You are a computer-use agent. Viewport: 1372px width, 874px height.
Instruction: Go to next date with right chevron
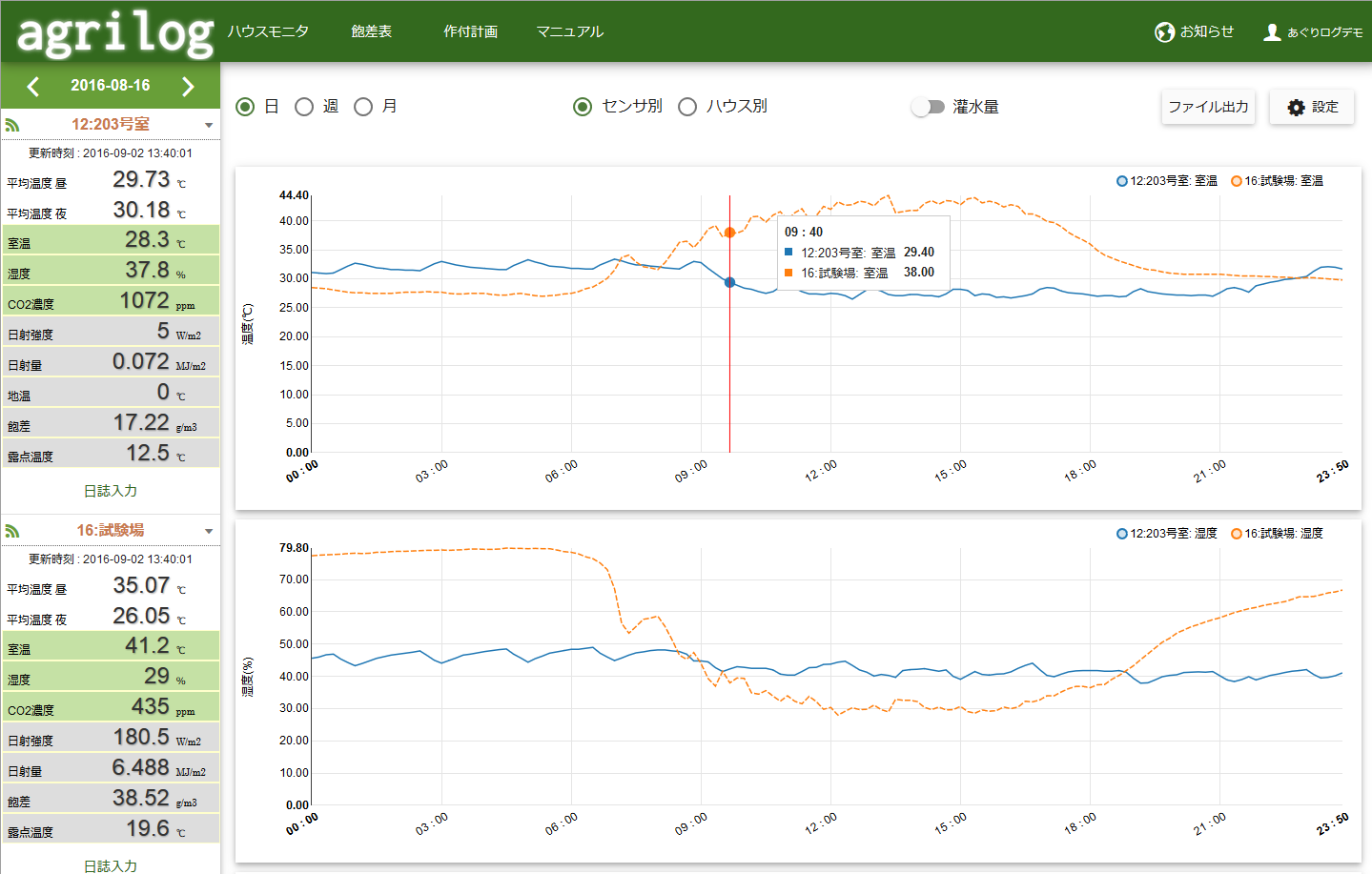click(x=188, y=87)
